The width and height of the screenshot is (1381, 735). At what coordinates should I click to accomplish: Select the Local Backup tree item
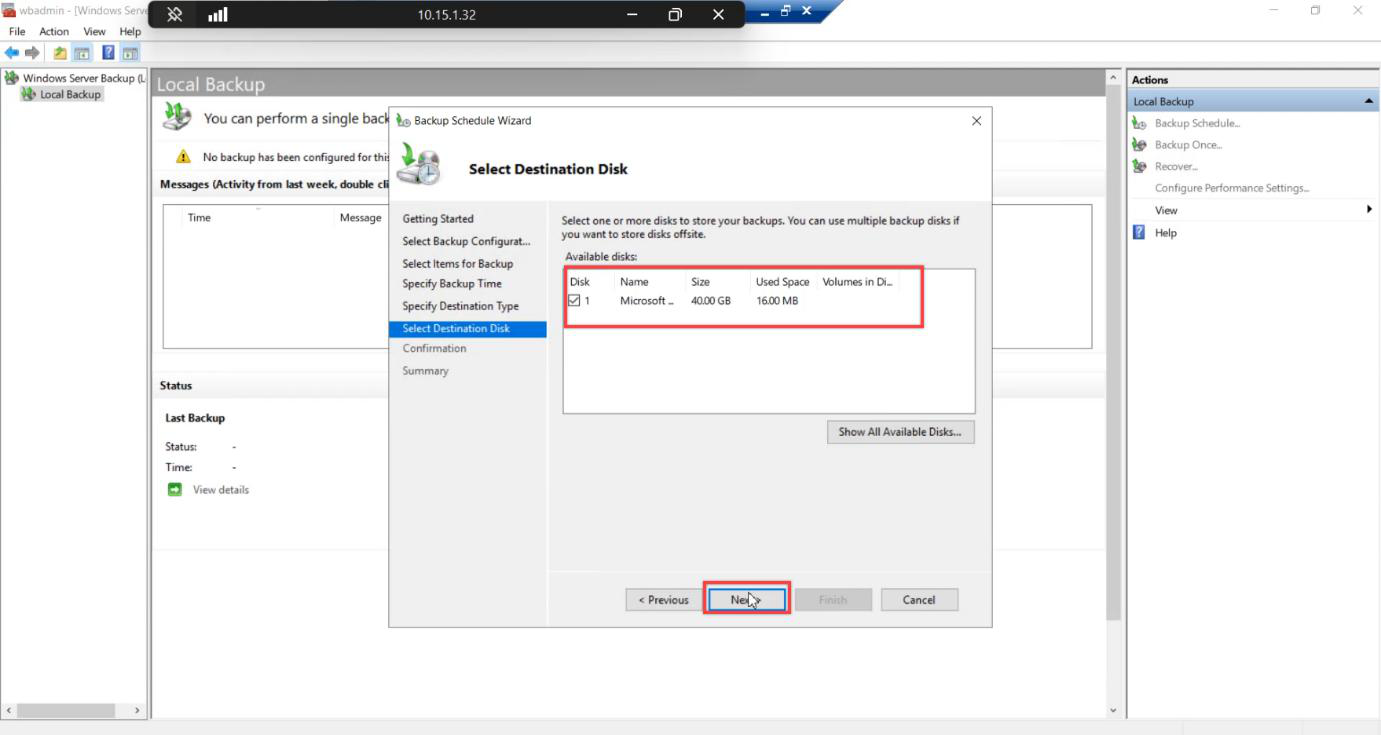(70, 94)
